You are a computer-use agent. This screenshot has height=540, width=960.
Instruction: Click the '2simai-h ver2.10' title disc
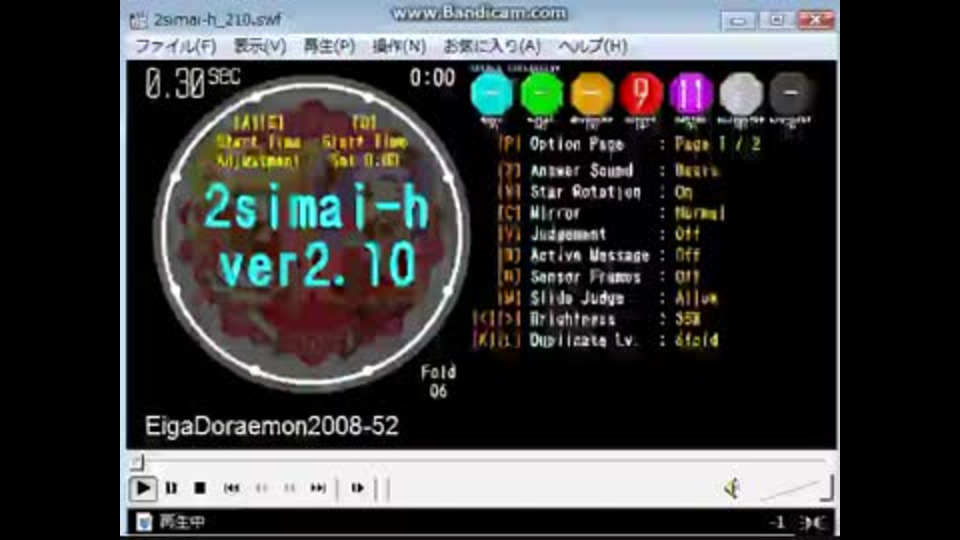tap(312, 234)
